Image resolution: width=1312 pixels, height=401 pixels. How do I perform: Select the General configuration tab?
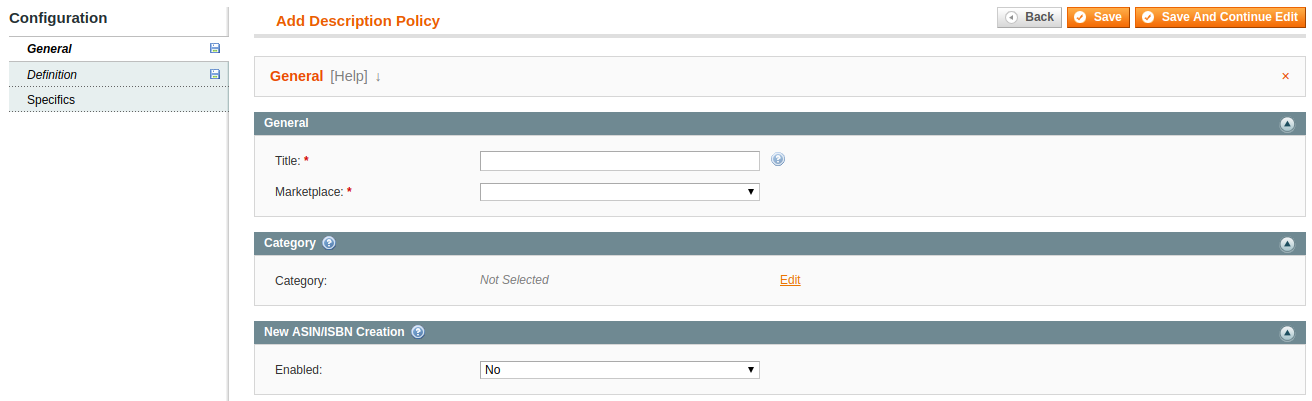[x=49, y=49]
